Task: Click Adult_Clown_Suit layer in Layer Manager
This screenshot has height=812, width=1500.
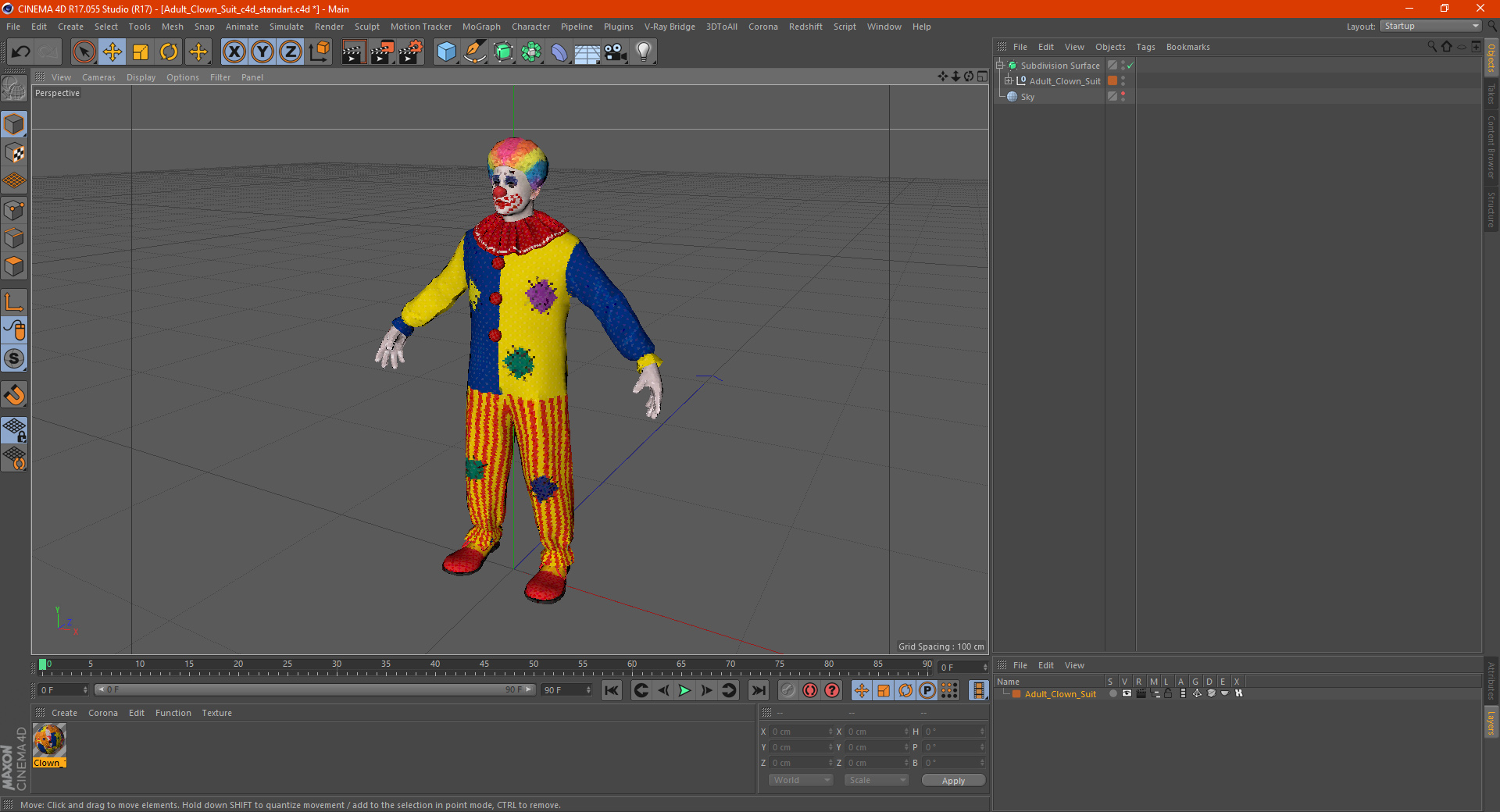Action: [x=1060, y=694]
